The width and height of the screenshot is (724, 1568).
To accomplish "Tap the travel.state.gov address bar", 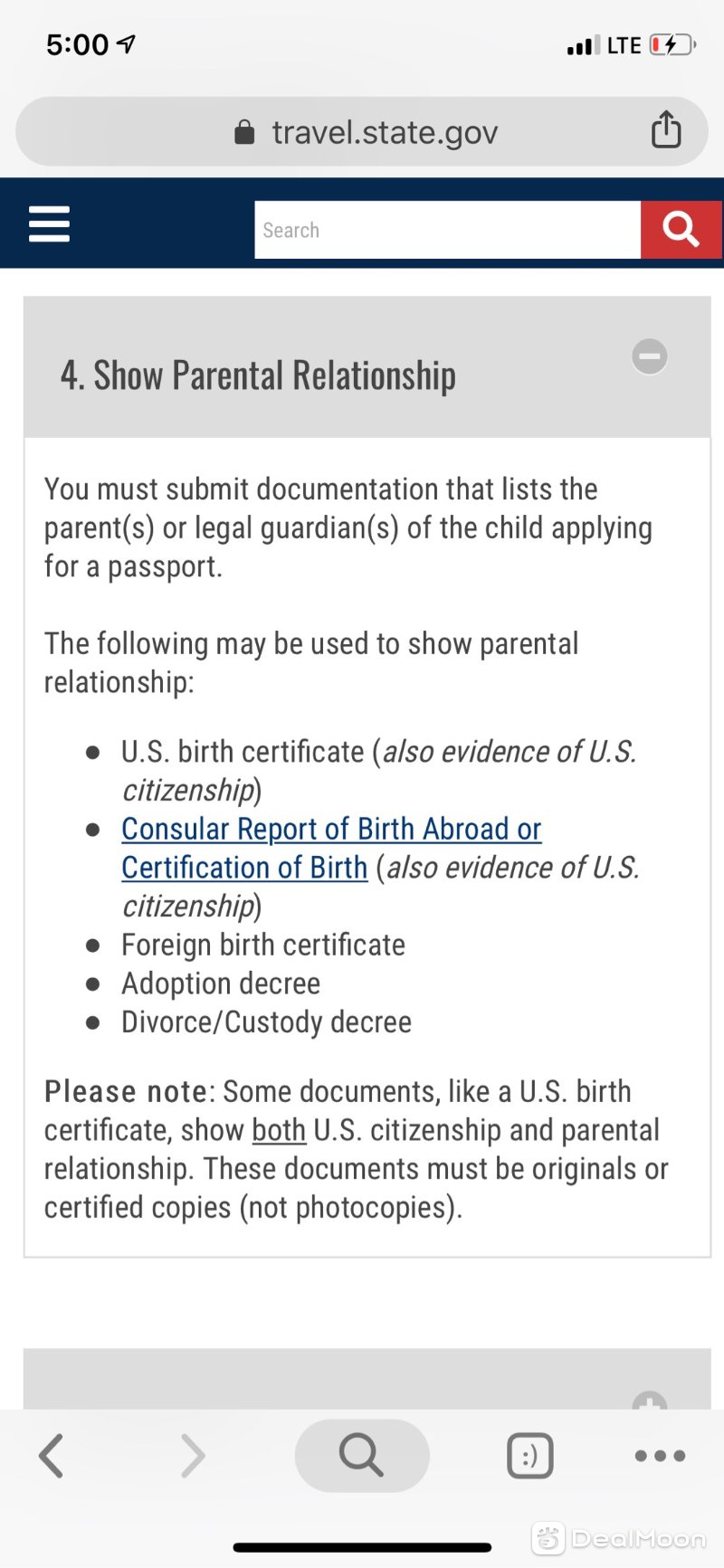I will pyautogui.click(x=362, y=131).
